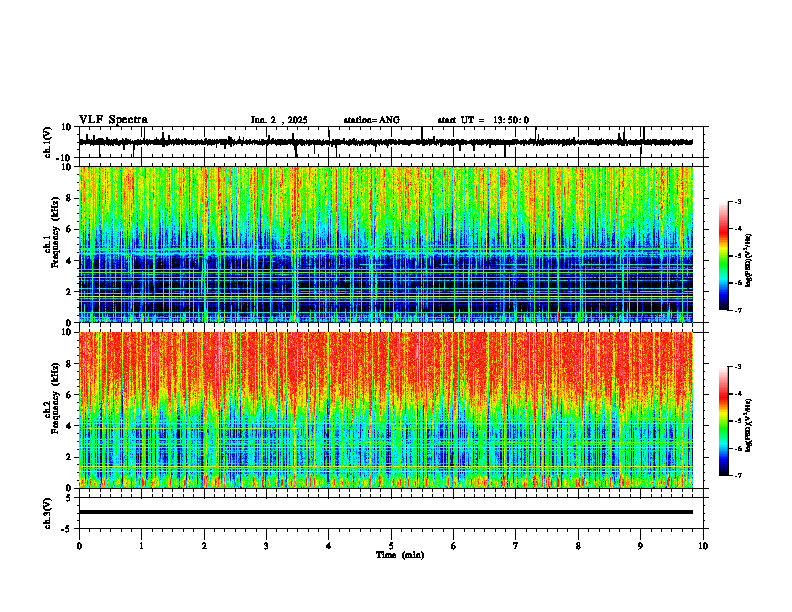Click the "5" tick on ch.3(V) axis
Viewport: 792px width, 612px height.
pyautogui.click(x=69, y=498)
